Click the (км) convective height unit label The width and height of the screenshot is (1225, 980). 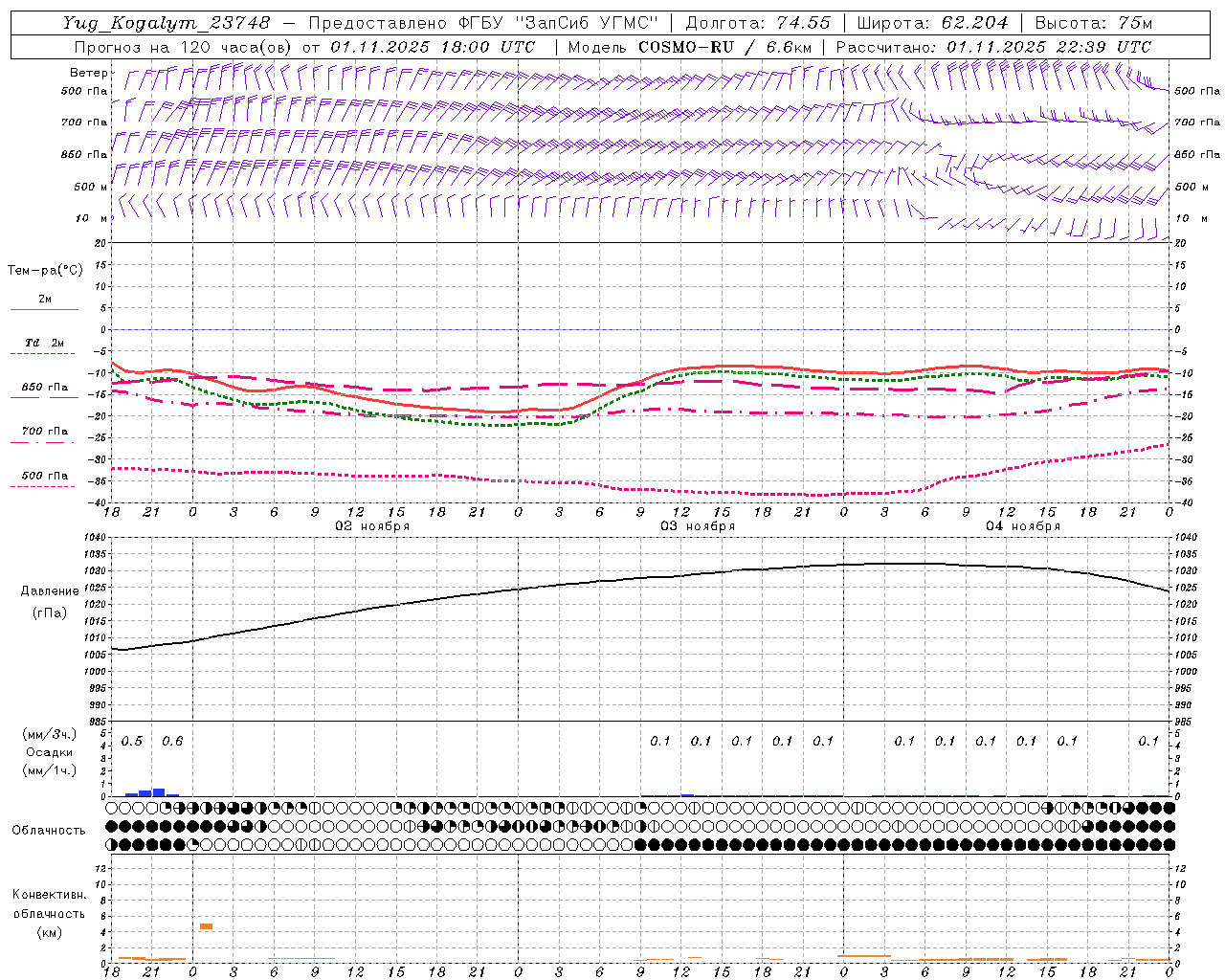49,932
